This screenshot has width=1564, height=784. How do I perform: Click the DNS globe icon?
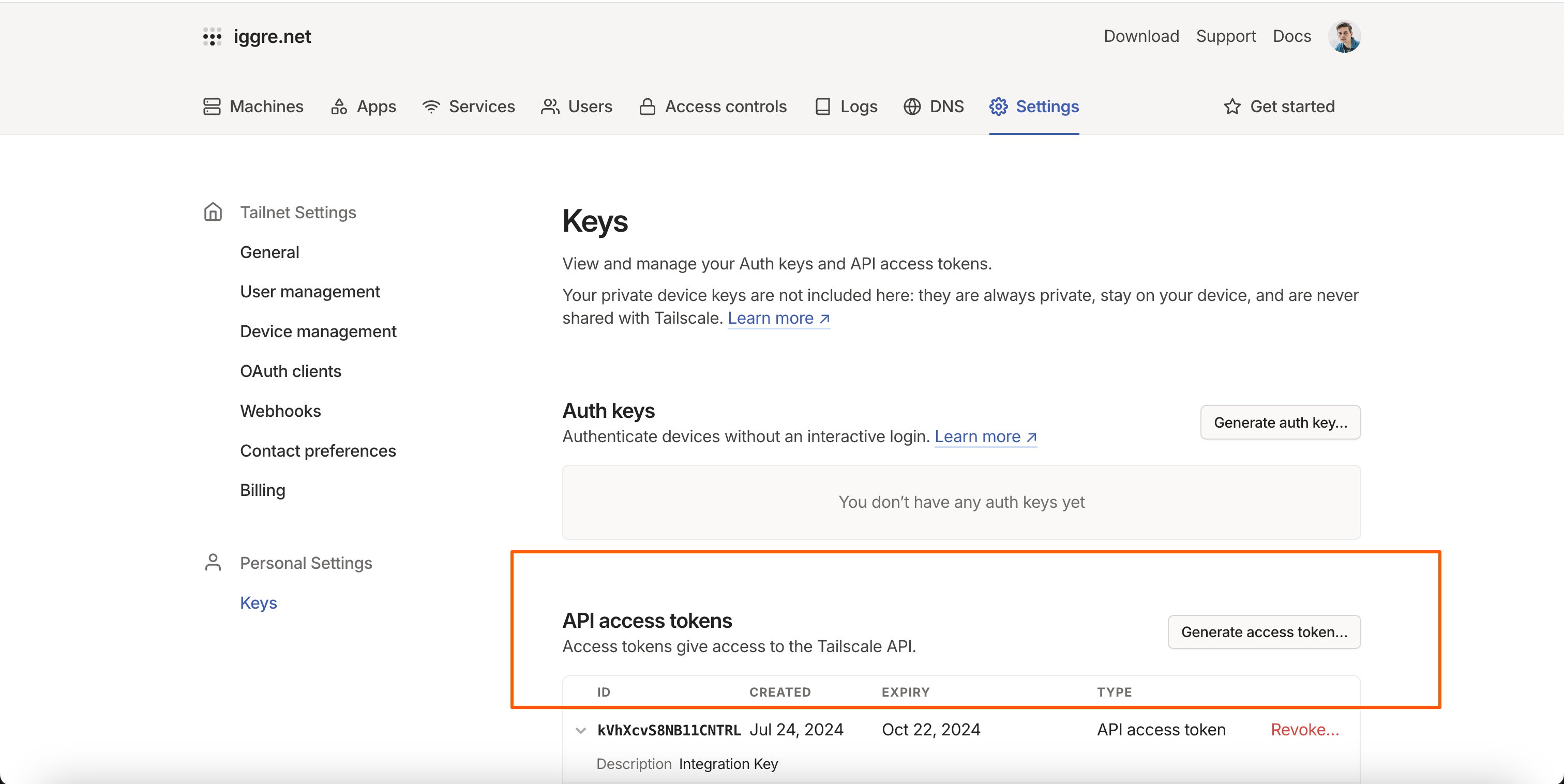pos(912,106)
